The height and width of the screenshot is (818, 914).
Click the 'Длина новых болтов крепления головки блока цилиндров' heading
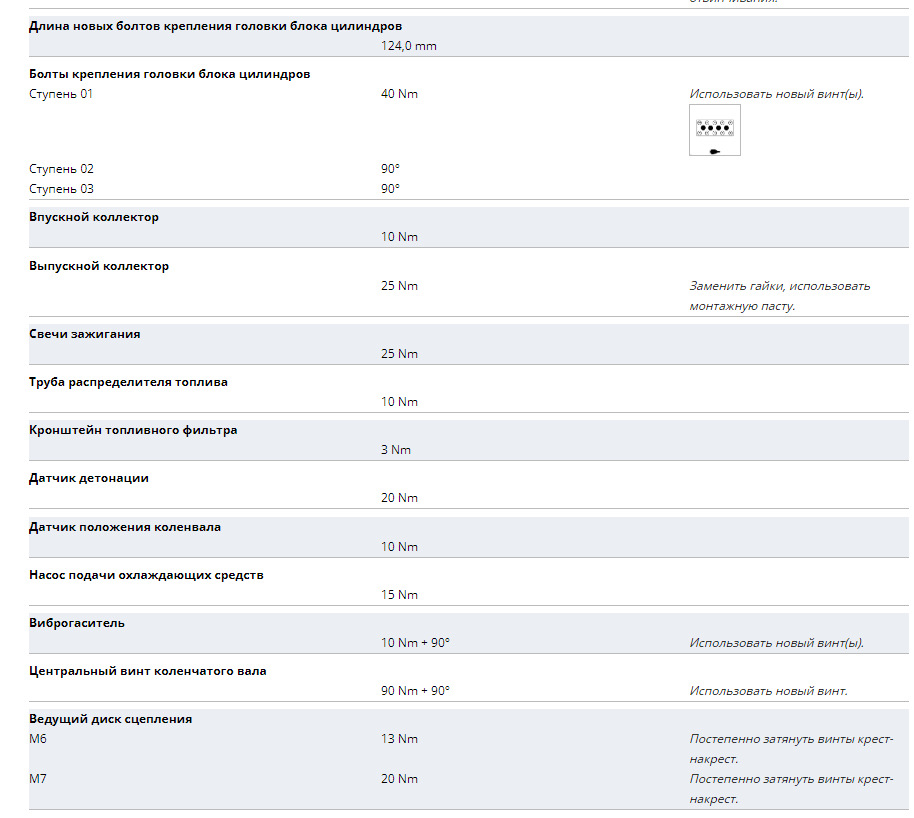pyautogui.click(x=216, y=26)
